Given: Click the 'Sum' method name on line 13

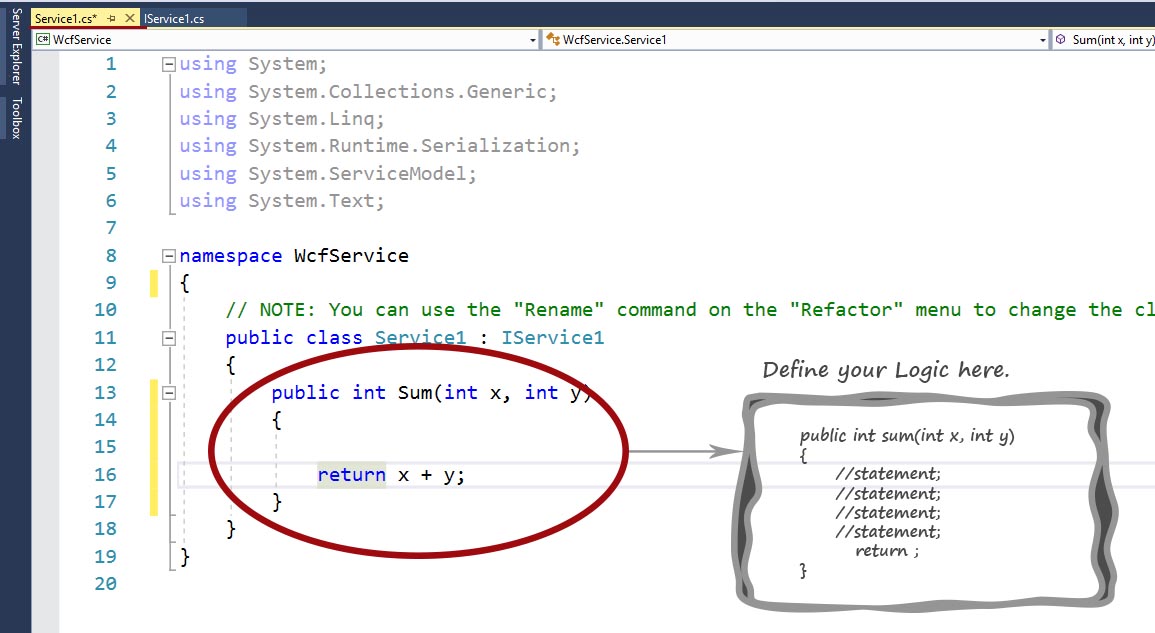Looking at the screenshot, I should (x=415, y=393).
